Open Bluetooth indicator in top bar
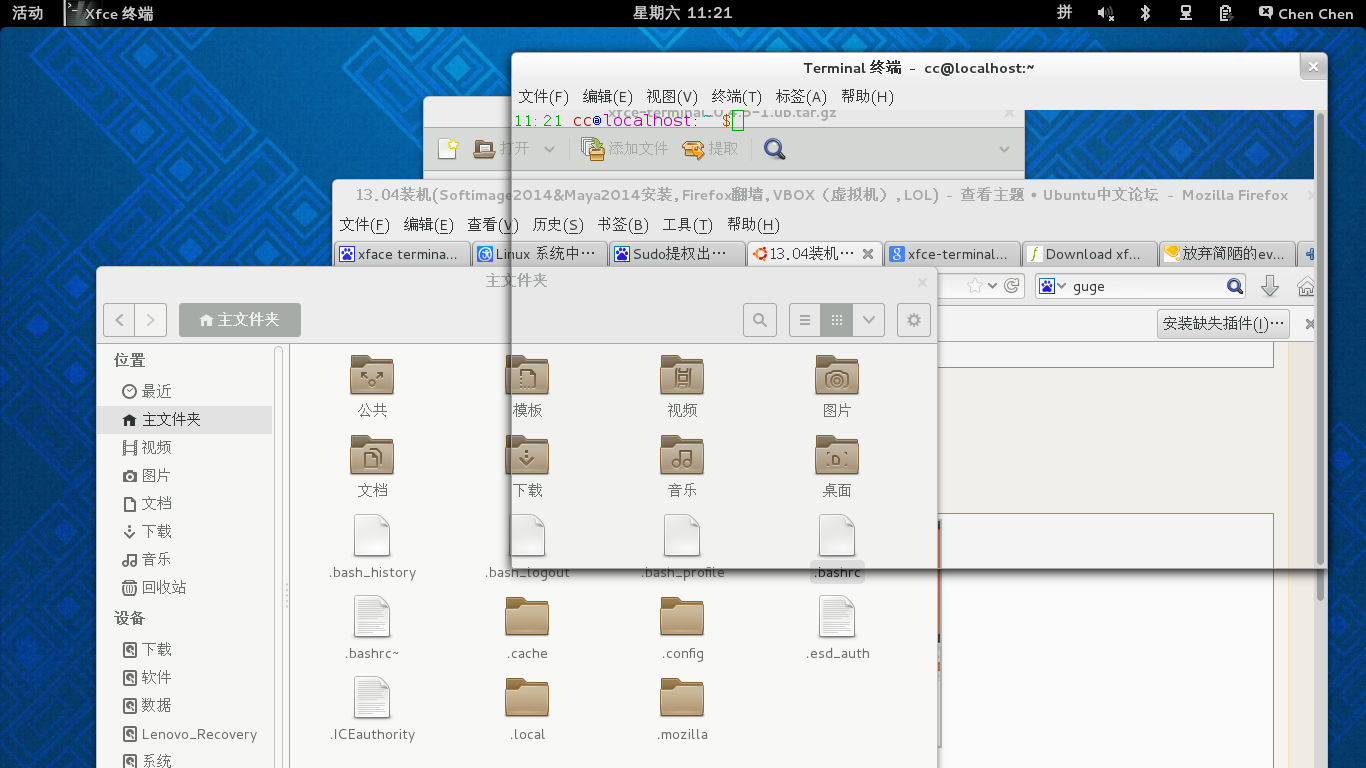Screen dimensions: 1366x768 coord(1146,13)
